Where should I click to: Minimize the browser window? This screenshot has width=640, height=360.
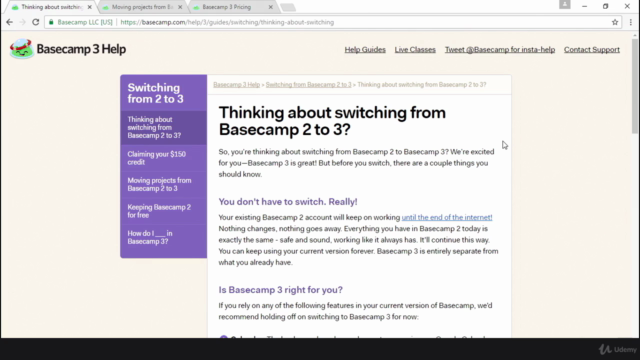[x=584, y=6]
